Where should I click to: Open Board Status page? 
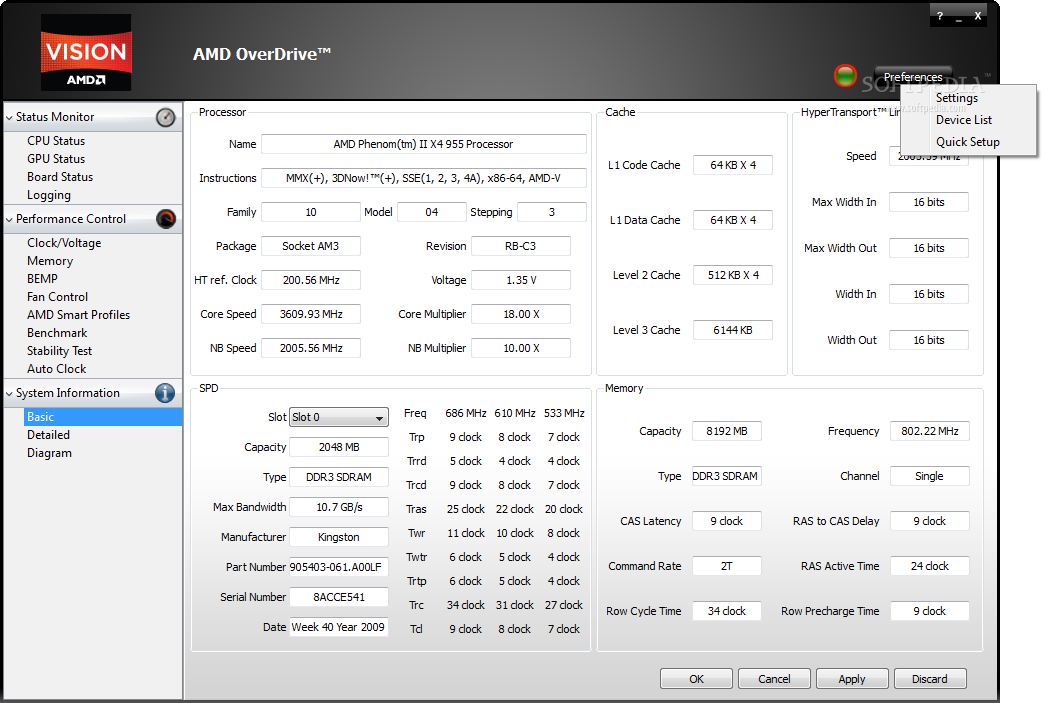click(60, 177)
